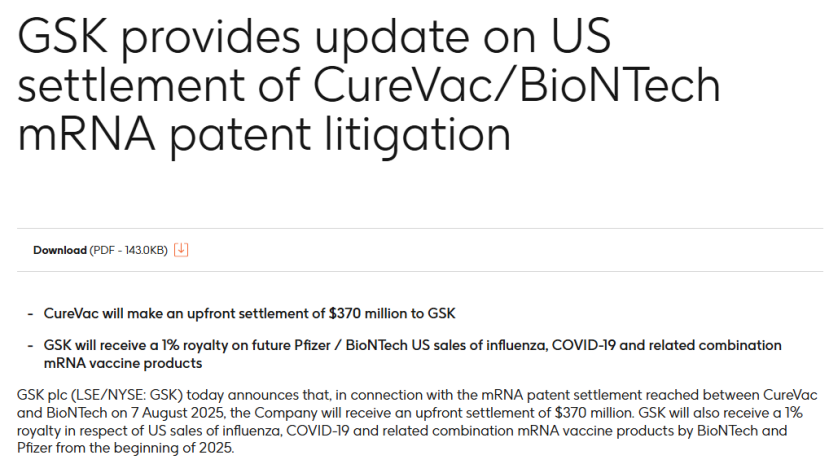Open the bold Download link
The image size is (829, 464).
point(60,250)
